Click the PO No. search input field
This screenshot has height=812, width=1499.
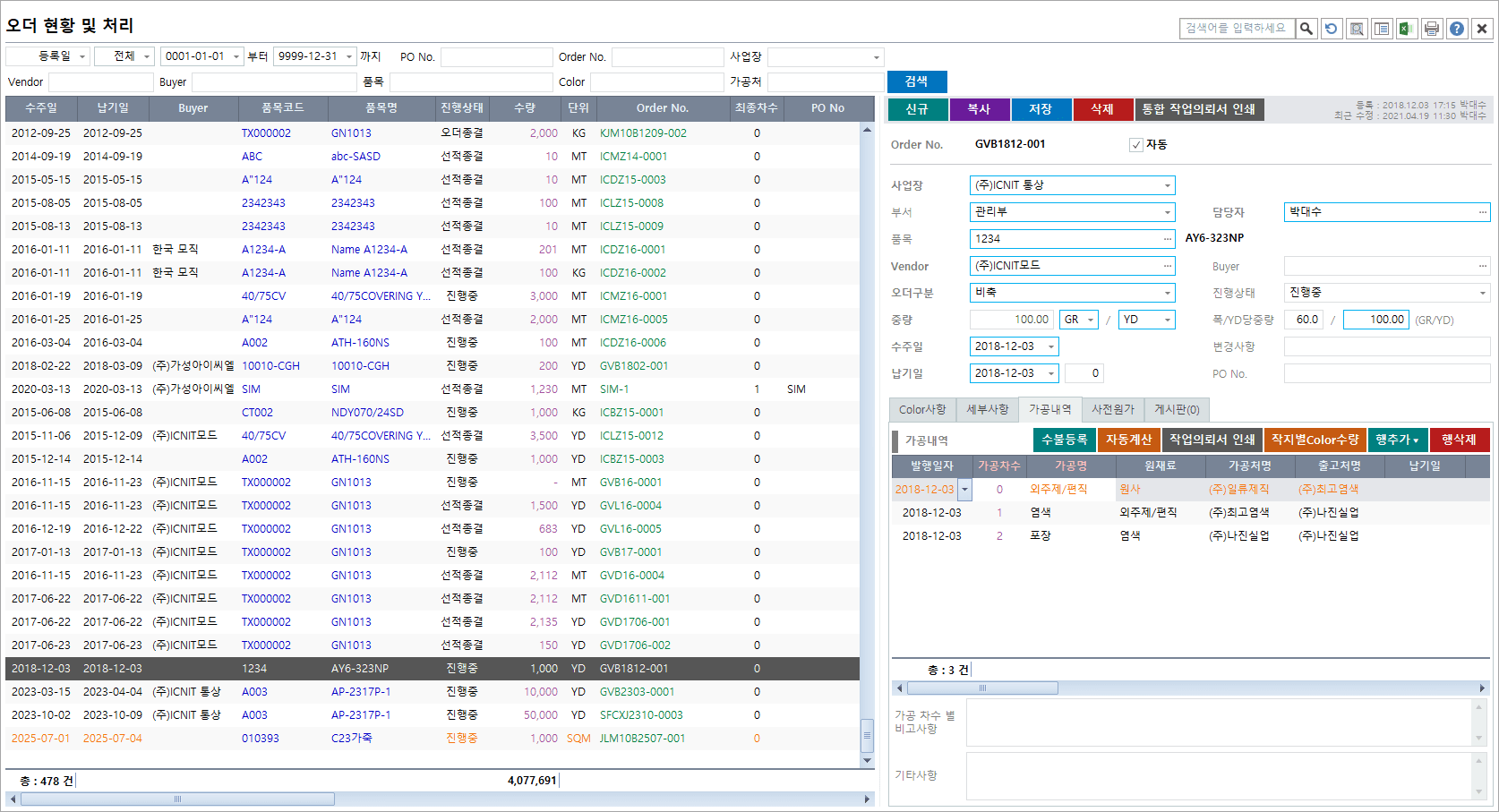point(496,57)
